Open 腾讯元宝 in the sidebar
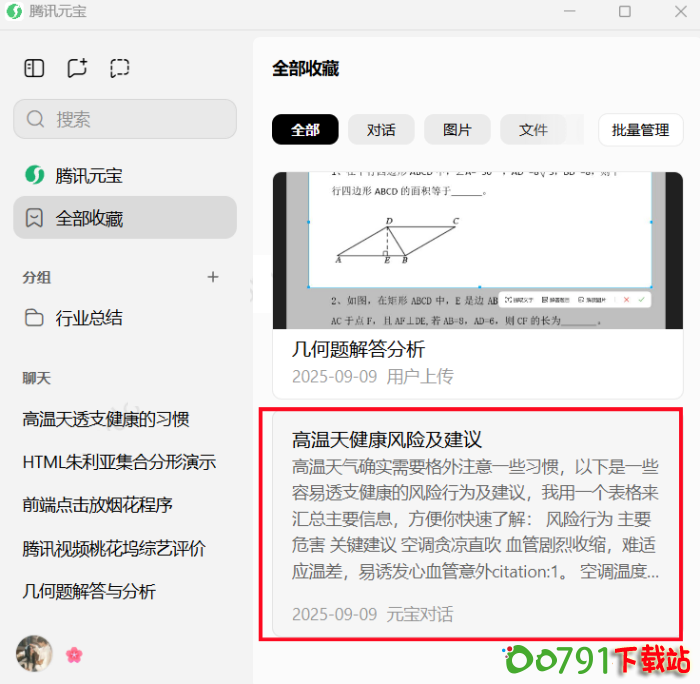700x684 pixels. tap(125, 175)
